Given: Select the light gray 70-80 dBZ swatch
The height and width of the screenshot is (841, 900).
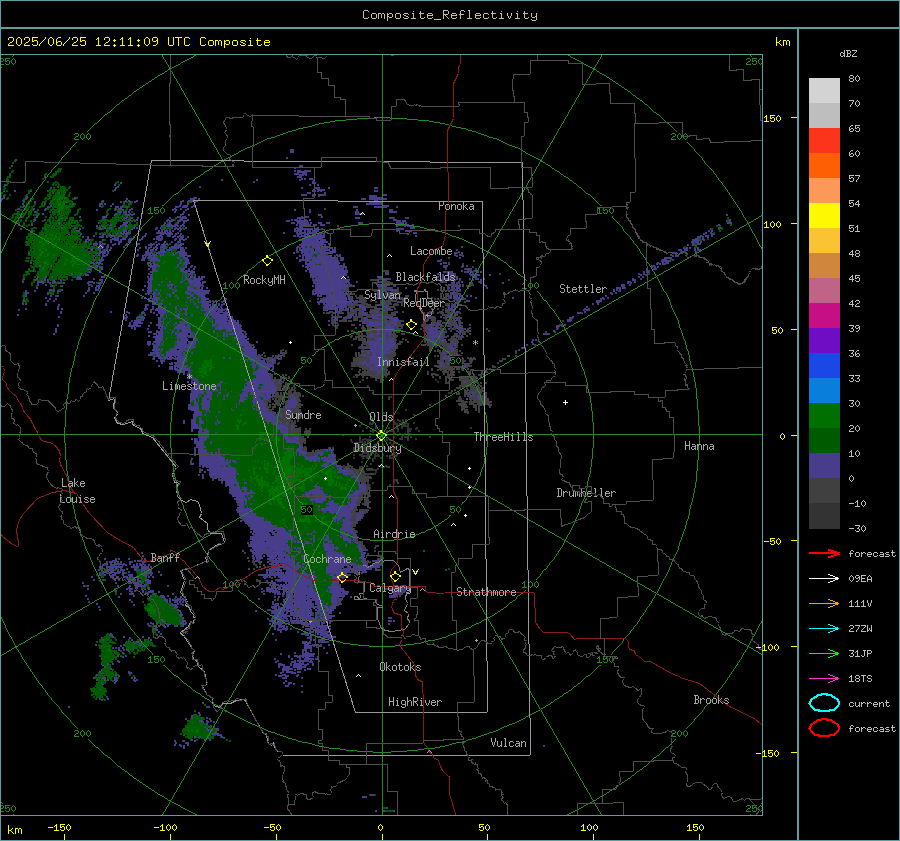Looking at the screenshot, I should tap(824, 91).
